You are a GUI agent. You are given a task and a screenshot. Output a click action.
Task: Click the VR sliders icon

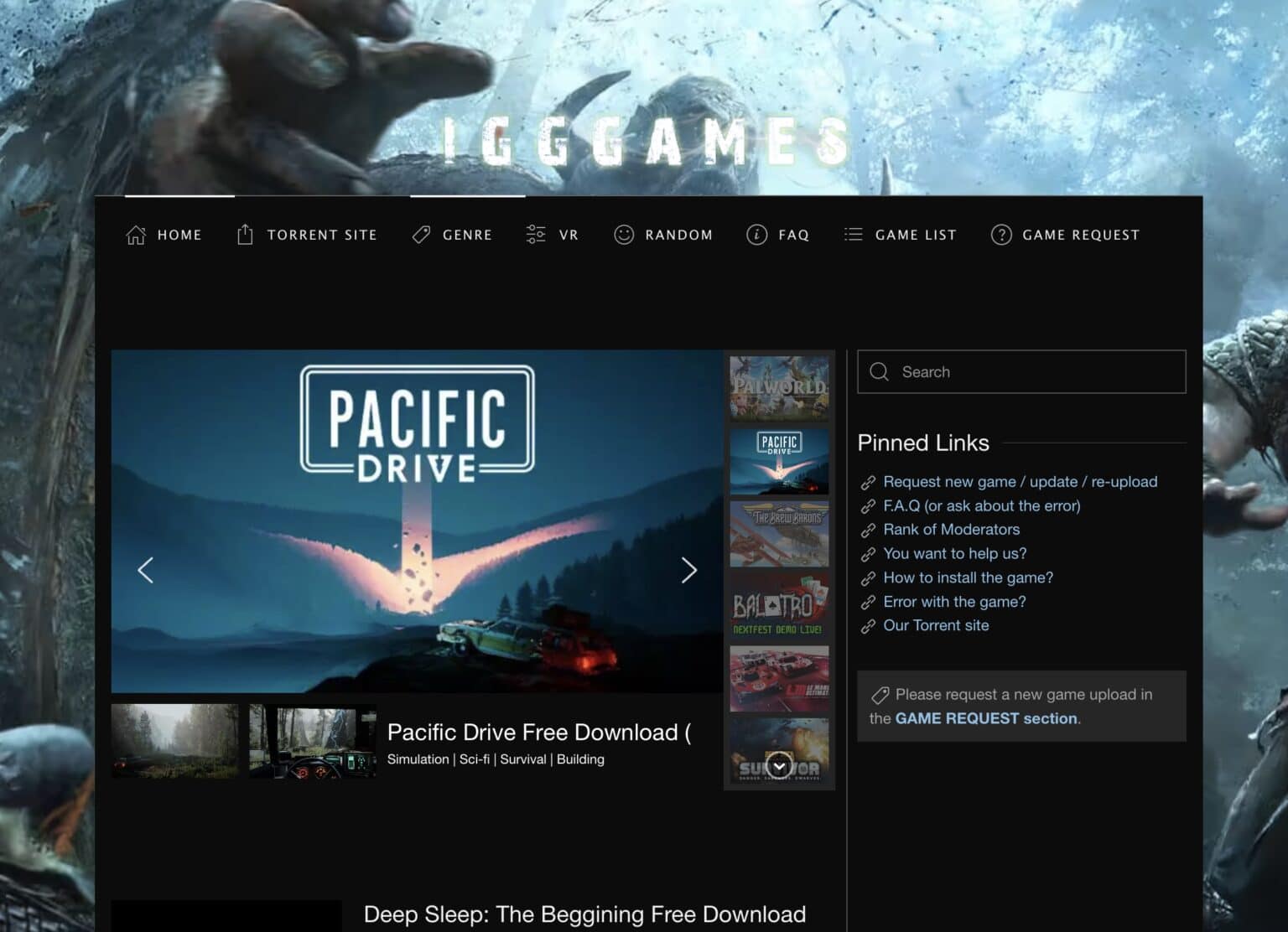(x=536, y=235)
